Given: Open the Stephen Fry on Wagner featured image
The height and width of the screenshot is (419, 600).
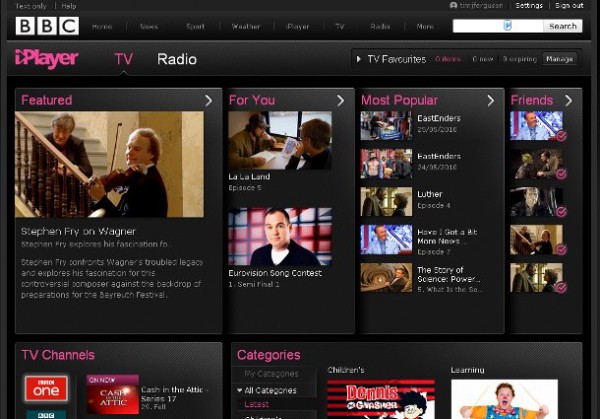Looking at the screenshot, I should (x=109, y=165).
